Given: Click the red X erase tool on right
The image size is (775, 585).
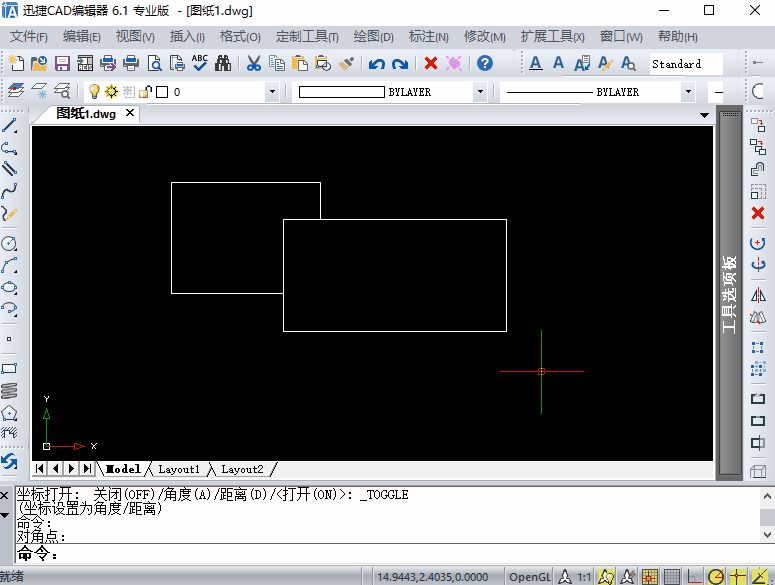Looking at the screenshot, I should click(x=758, y=213).
